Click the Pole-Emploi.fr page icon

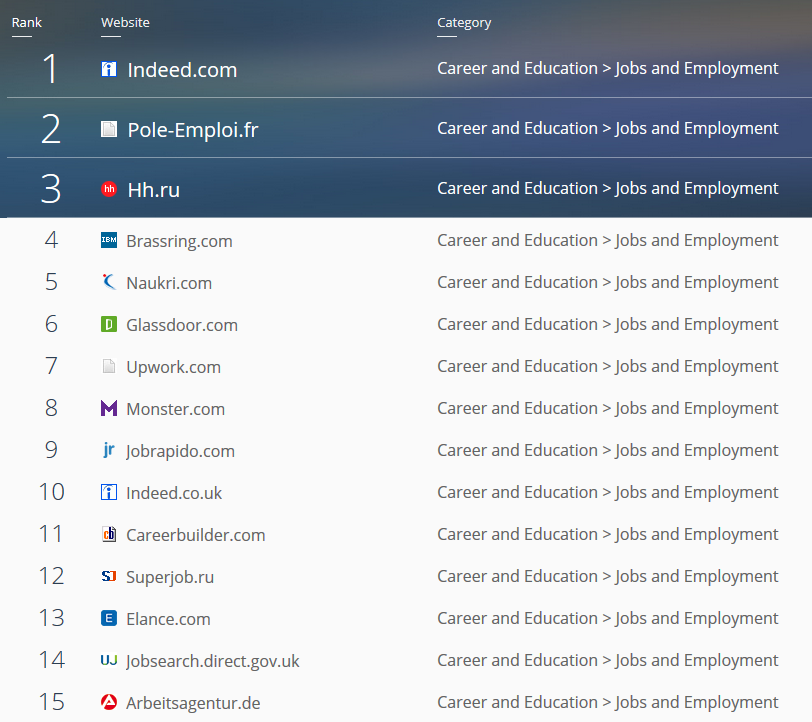109,129
